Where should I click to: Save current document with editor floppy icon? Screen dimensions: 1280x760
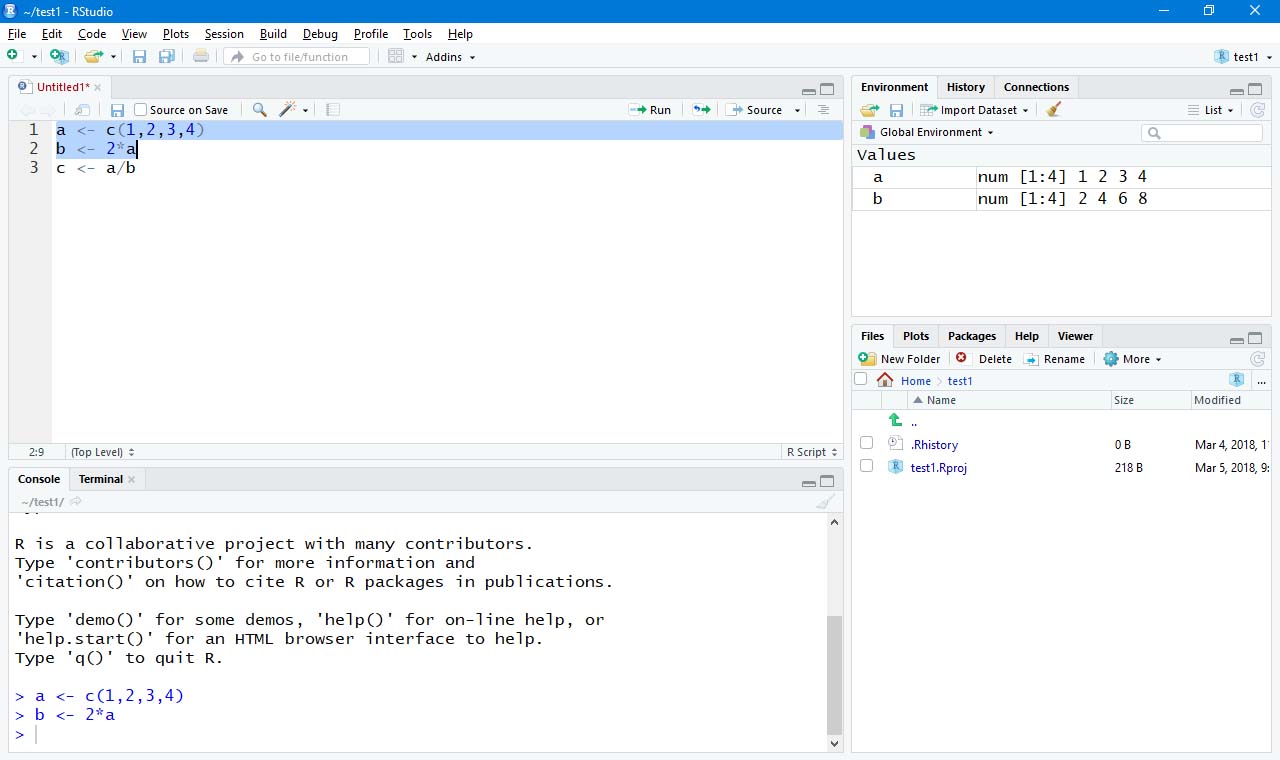click(x=117, y=110)
